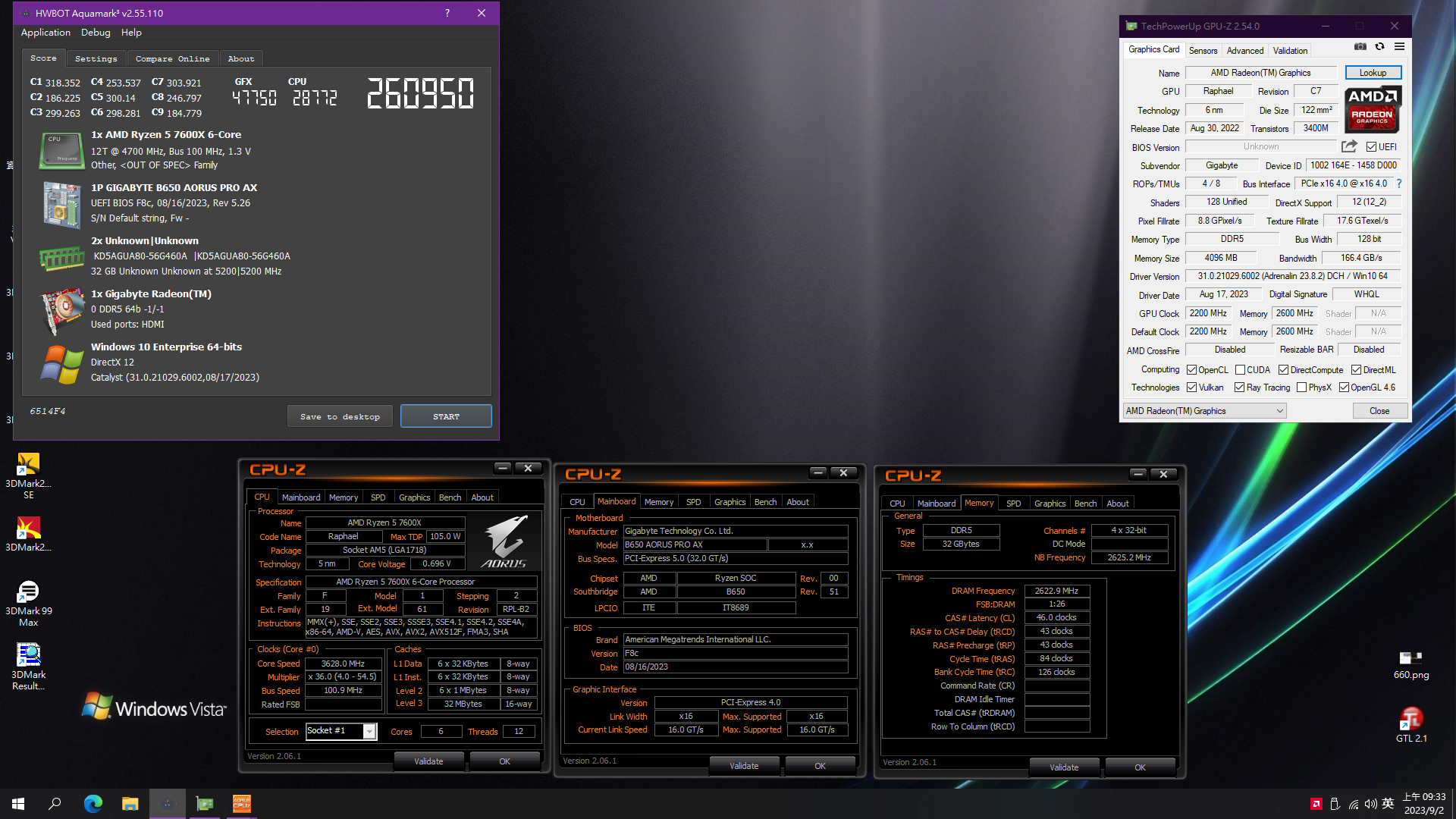
Task: Launch Microsoft Edge from taskbar
Action: [x=93, y=804]
